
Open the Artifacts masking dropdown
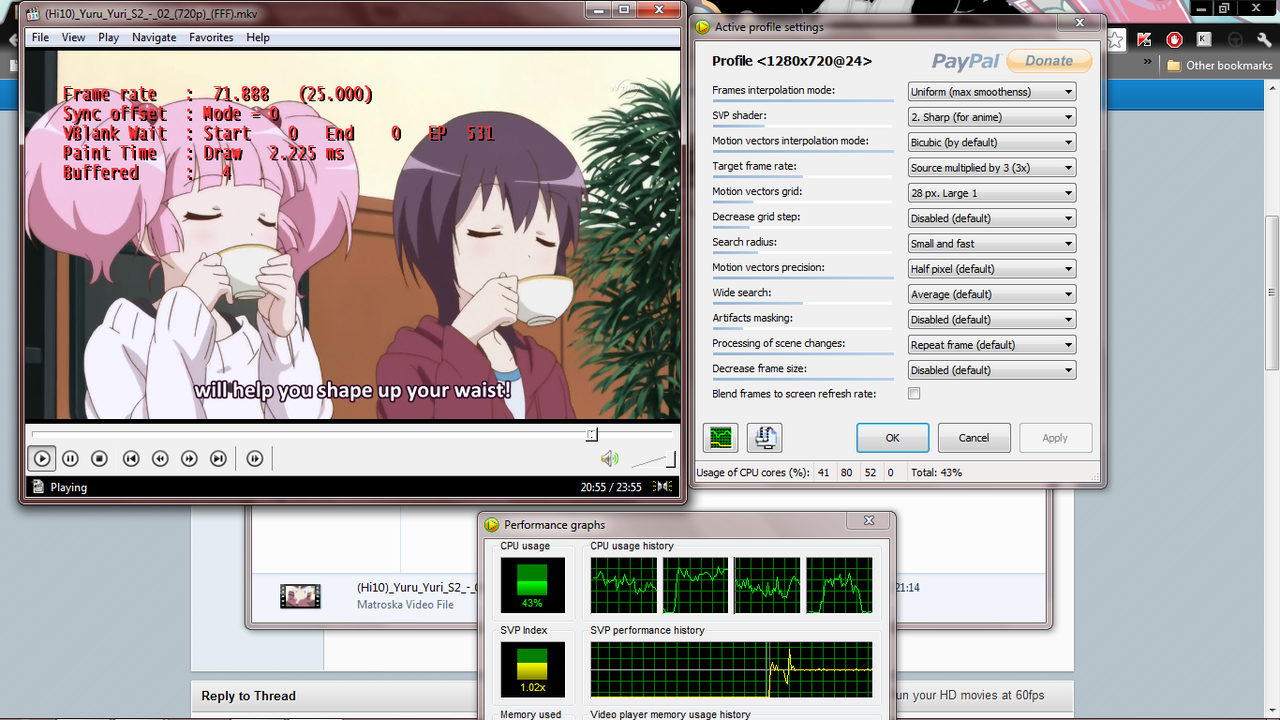click(992, 319)
